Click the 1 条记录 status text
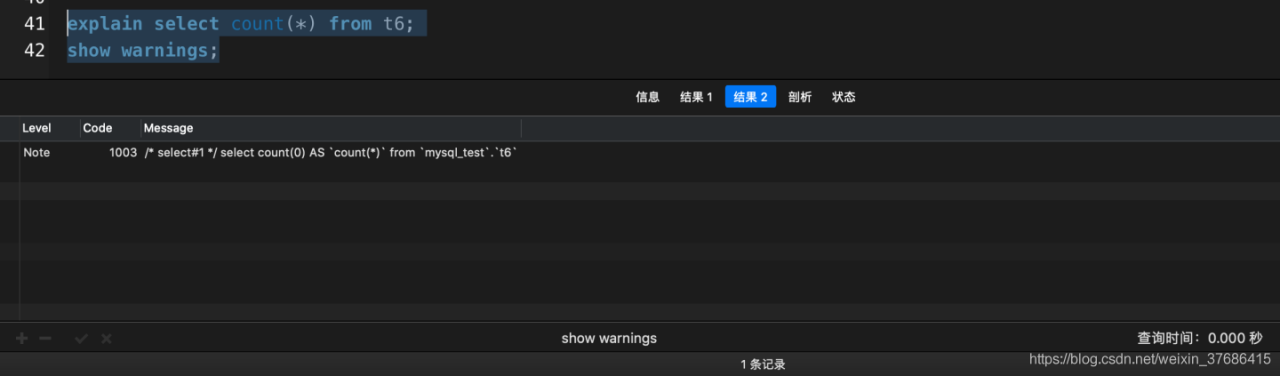The image size is (1280, 376). point(763,365)
